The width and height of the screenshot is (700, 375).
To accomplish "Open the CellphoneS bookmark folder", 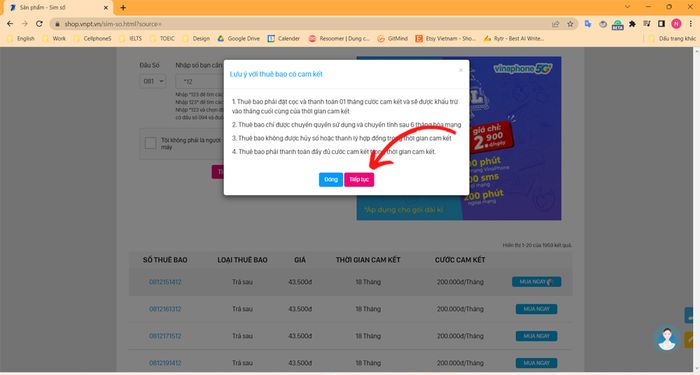I will (92, 39).
